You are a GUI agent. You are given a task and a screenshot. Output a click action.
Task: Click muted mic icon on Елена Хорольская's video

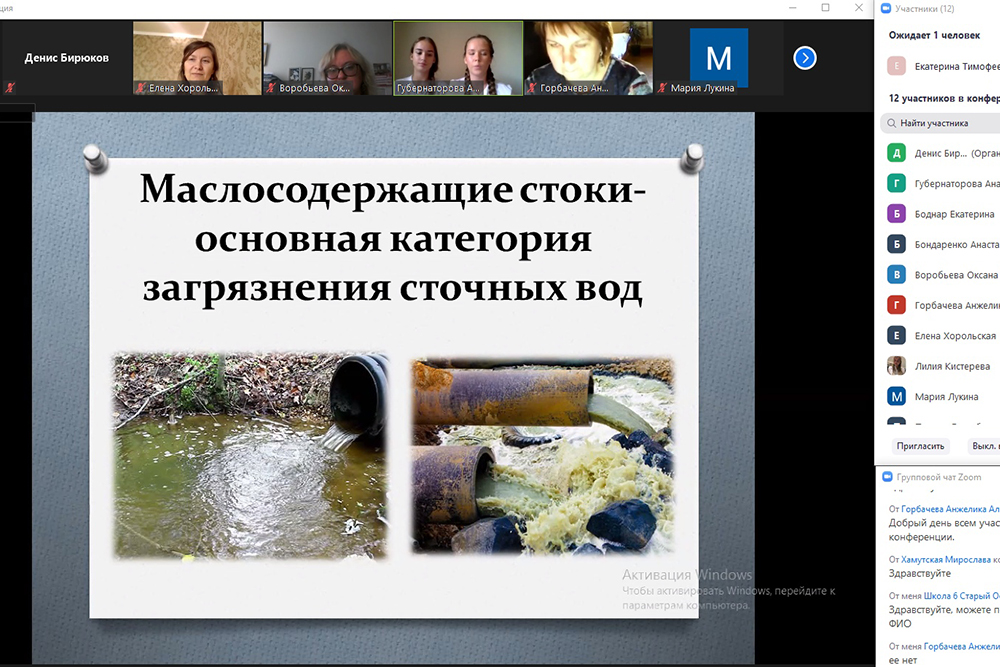click(140, 88)
